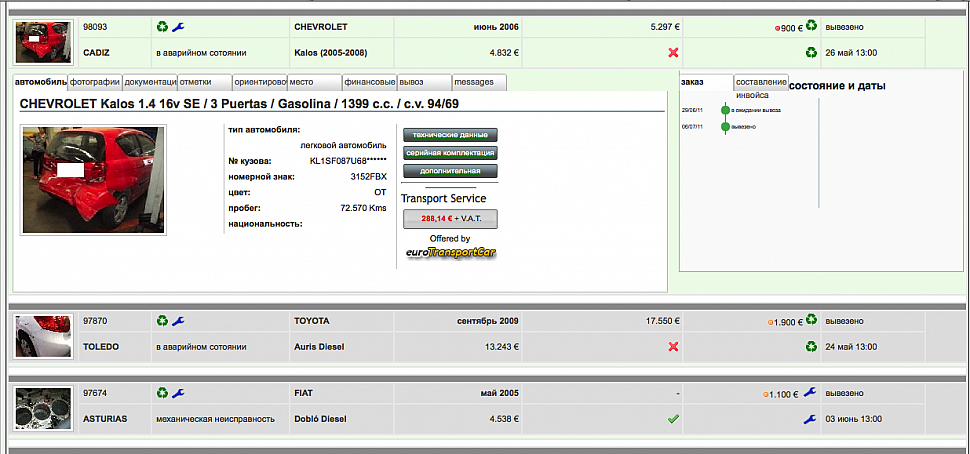970x454 pixels.
Task: Click the blue wrench icon beside ID 97674
Action: click(x=178, y=393)
